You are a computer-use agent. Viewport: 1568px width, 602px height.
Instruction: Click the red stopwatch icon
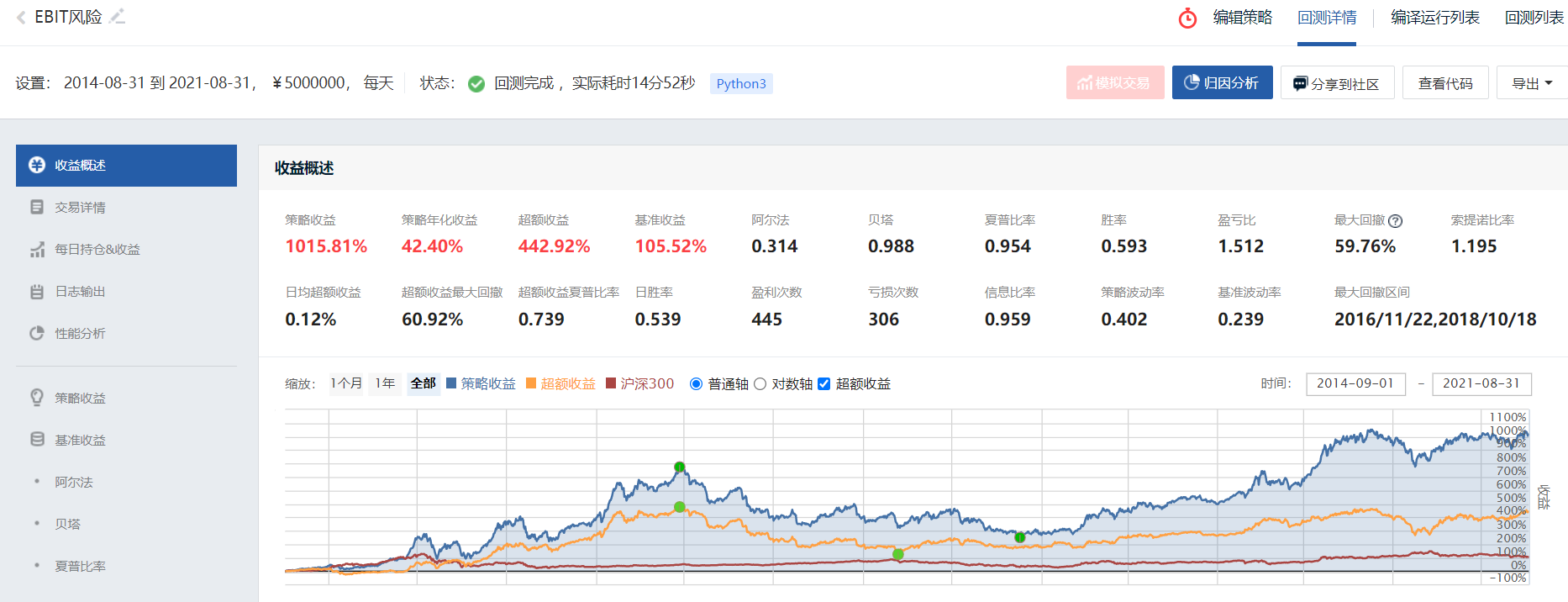[x=1187, y=18]
